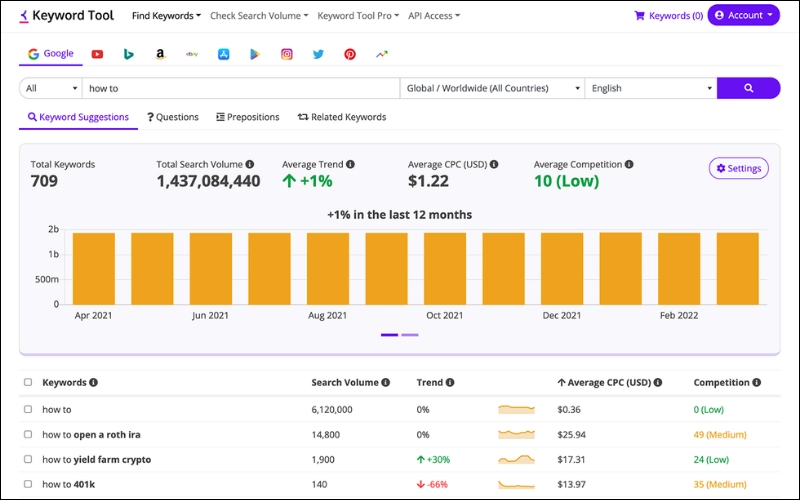
Task: Switch to the Questions tab
Action: pos(173,117)
